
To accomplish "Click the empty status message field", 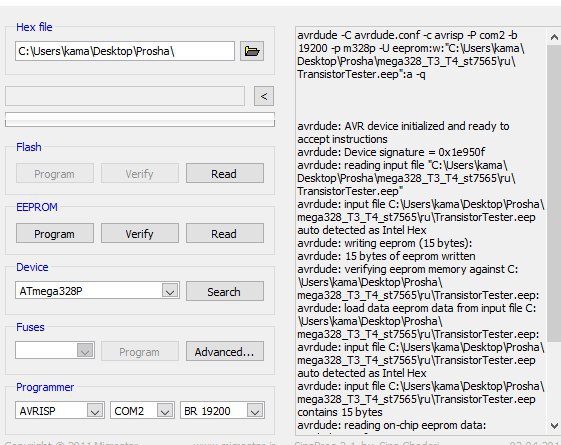I will tap(125, 96).
